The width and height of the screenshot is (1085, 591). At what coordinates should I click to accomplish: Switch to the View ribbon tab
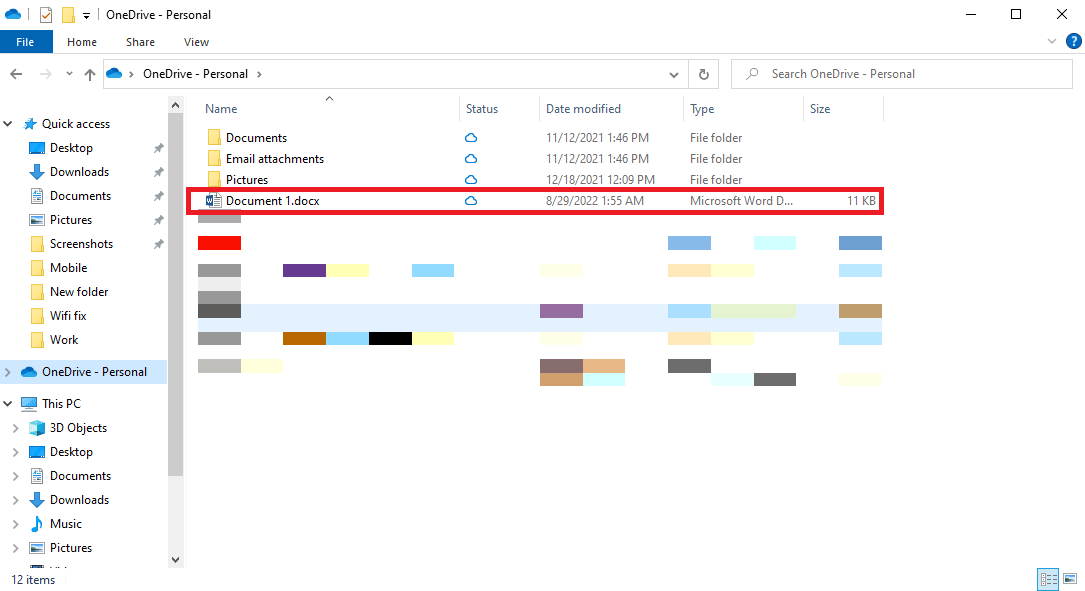(x=197, y=42)
